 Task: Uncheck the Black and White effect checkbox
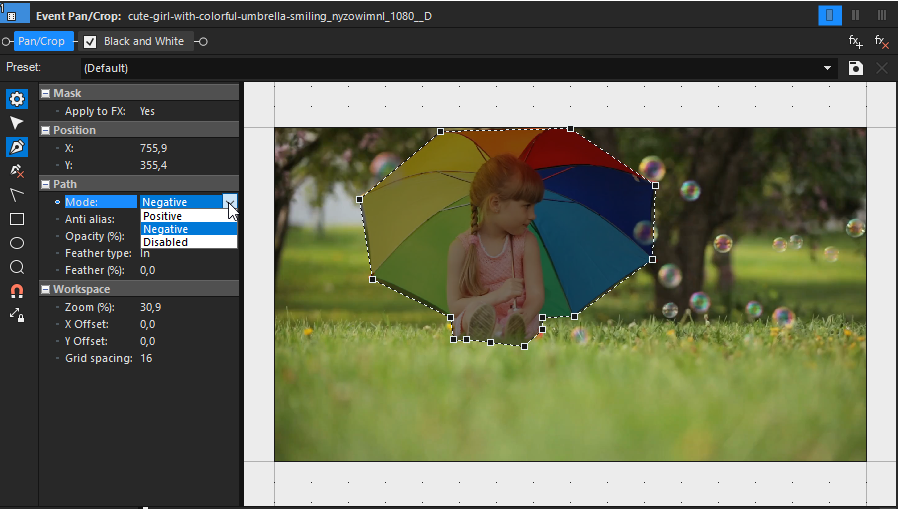[x=90, y=42]
